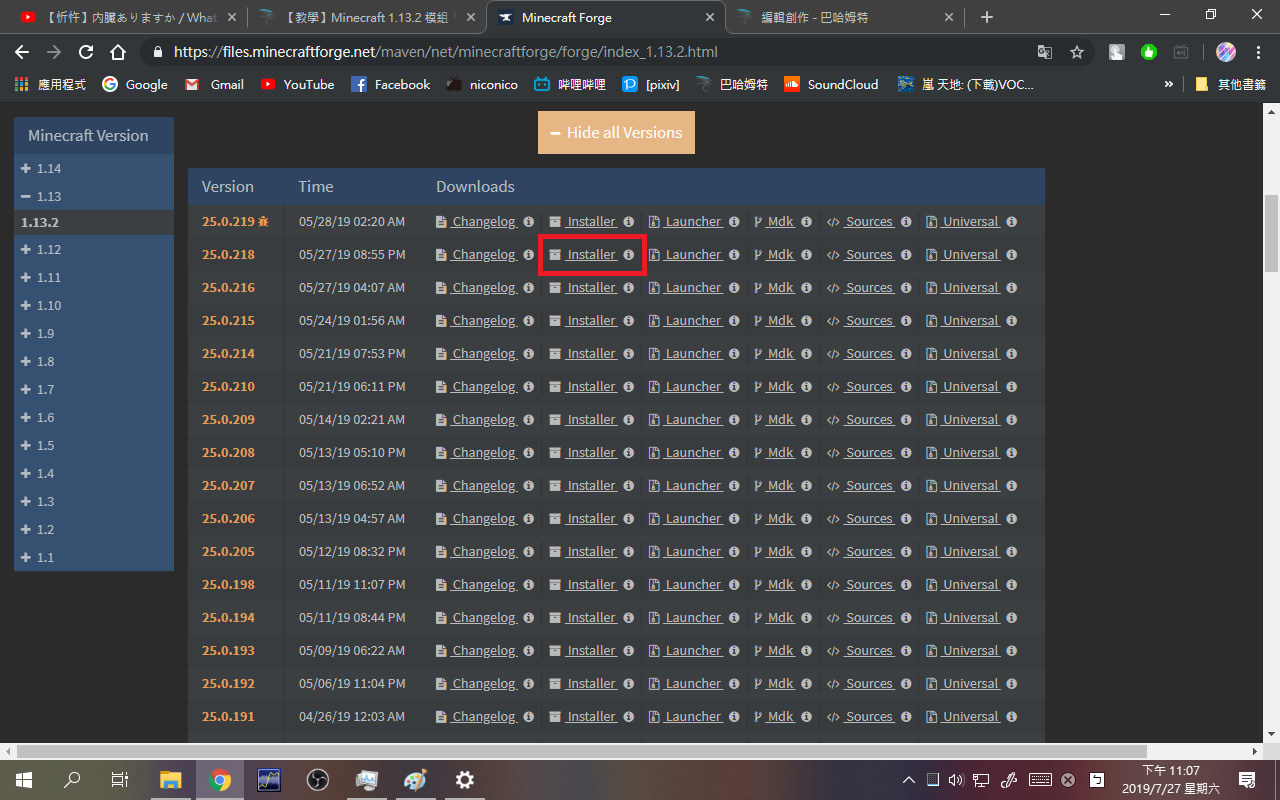Open the pixiv bookmark
This screenshot has width=1280, height=800.
pyautogui.click(x=650, y=85)
